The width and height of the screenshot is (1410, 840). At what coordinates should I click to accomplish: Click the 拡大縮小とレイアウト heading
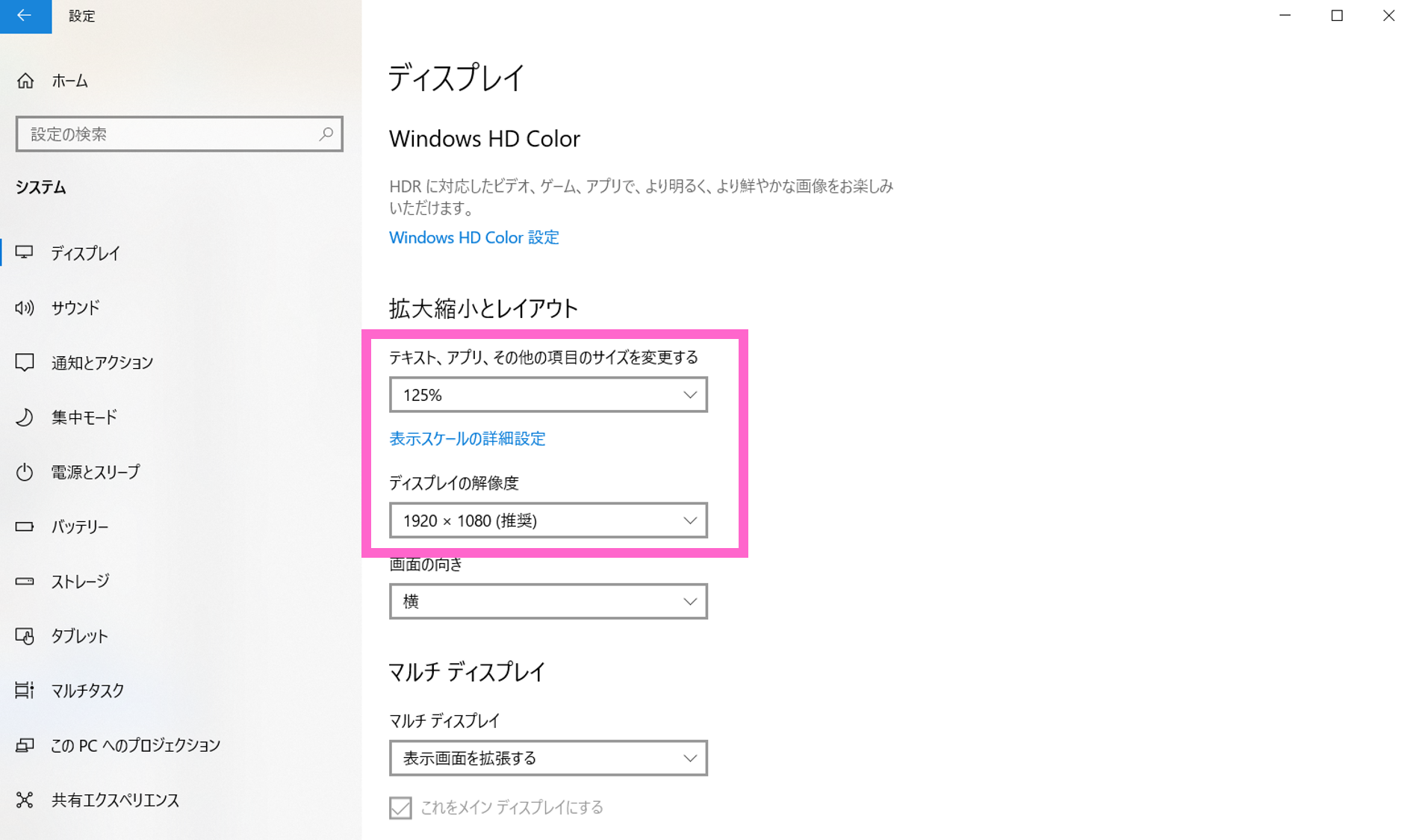tap(483, 308)
